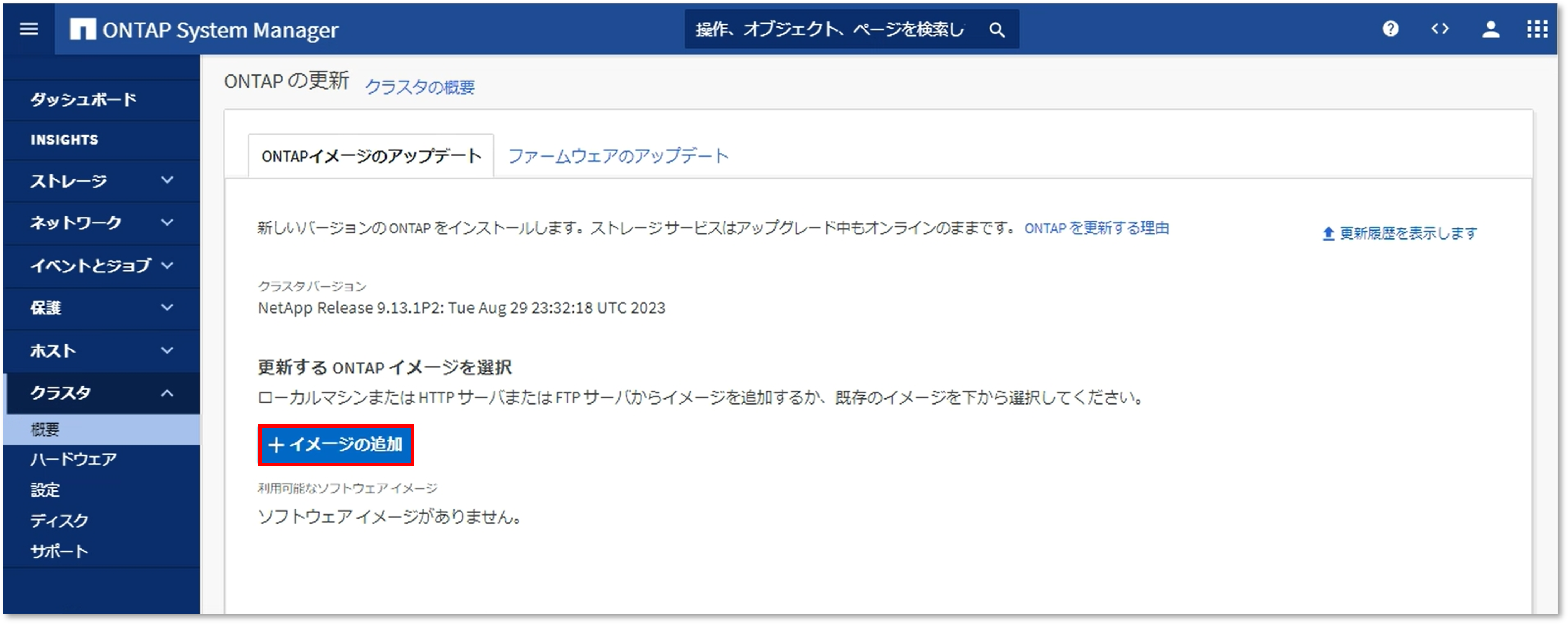Click the update history upload arrow icon

click(1328, 234)
